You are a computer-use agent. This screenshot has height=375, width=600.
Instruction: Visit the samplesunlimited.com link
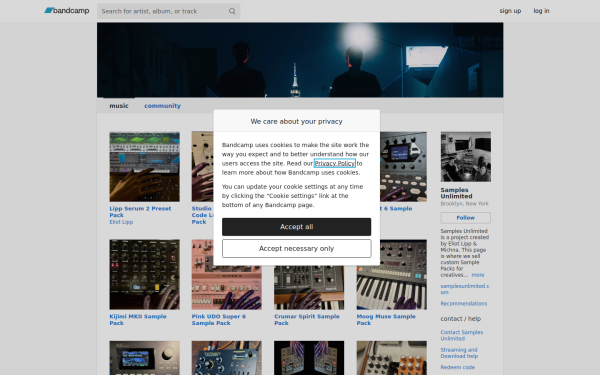click(x=465, y=289)
